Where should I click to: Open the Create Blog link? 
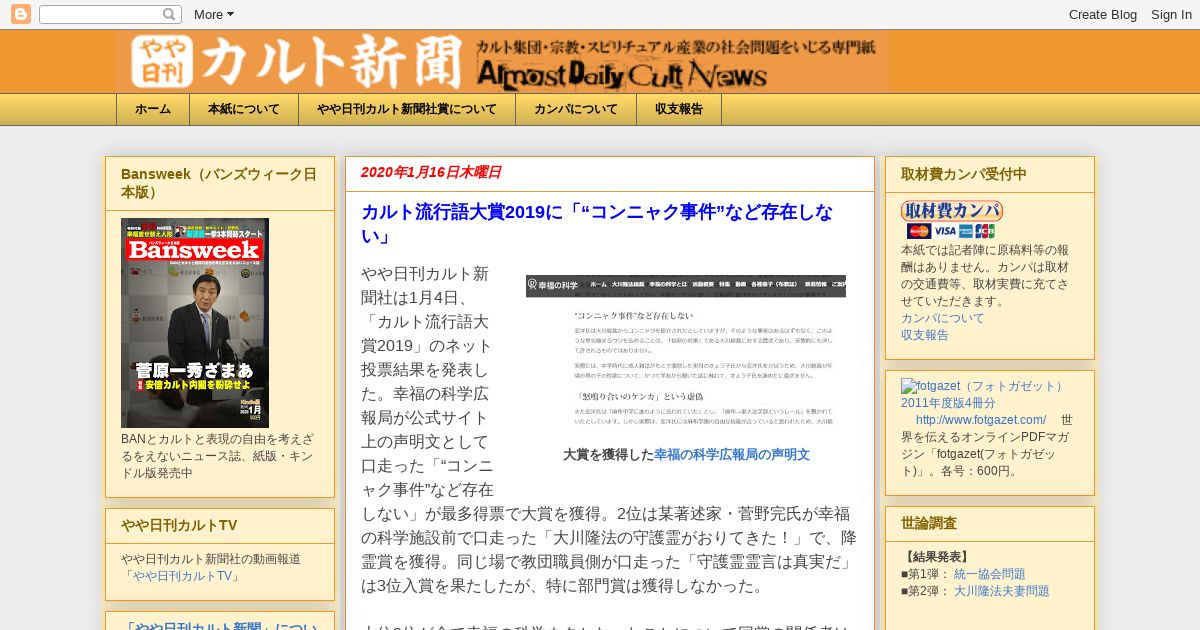coord(1102,14)
